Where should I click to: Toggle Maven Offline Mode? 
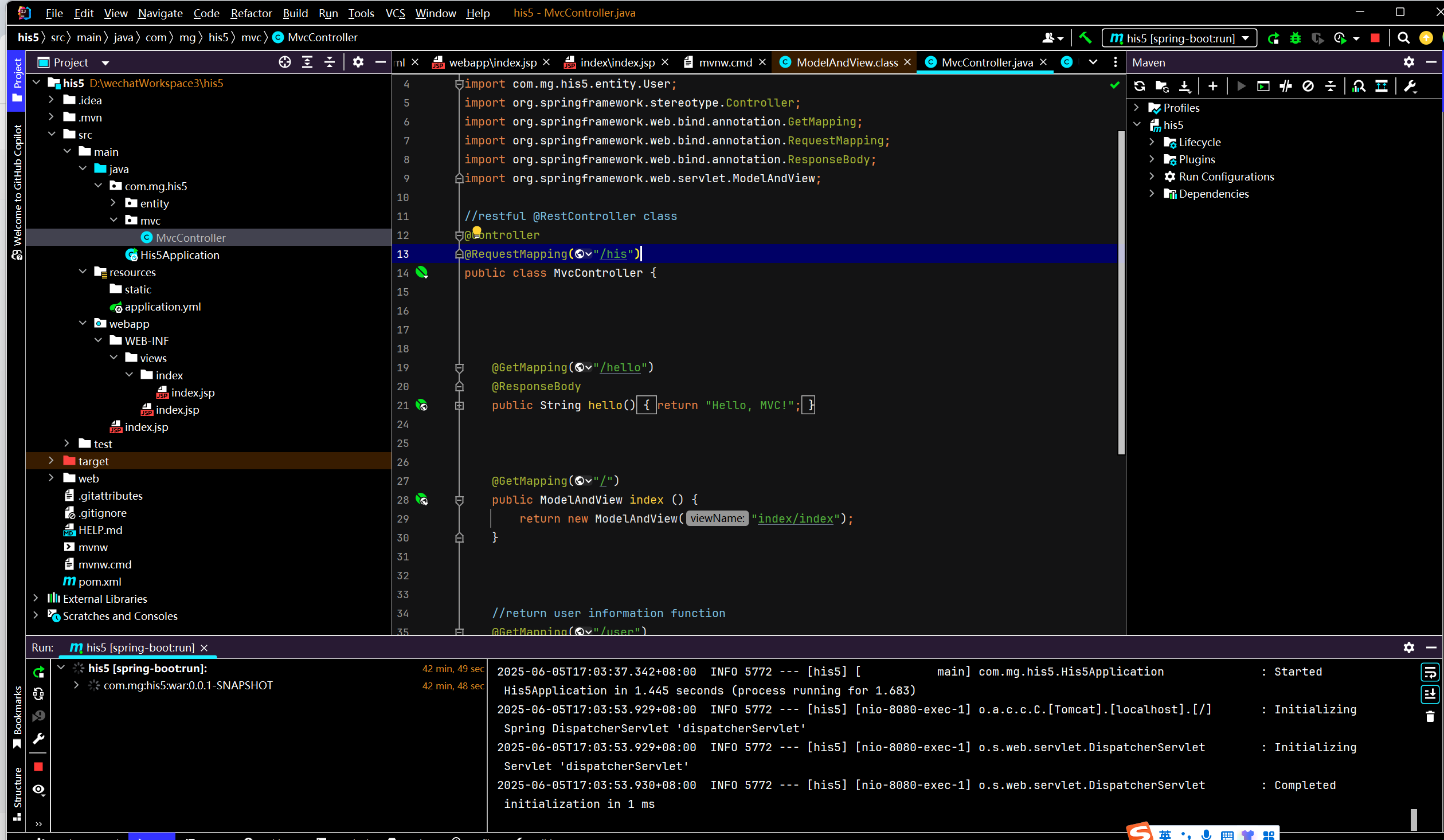coord(1285,86)
